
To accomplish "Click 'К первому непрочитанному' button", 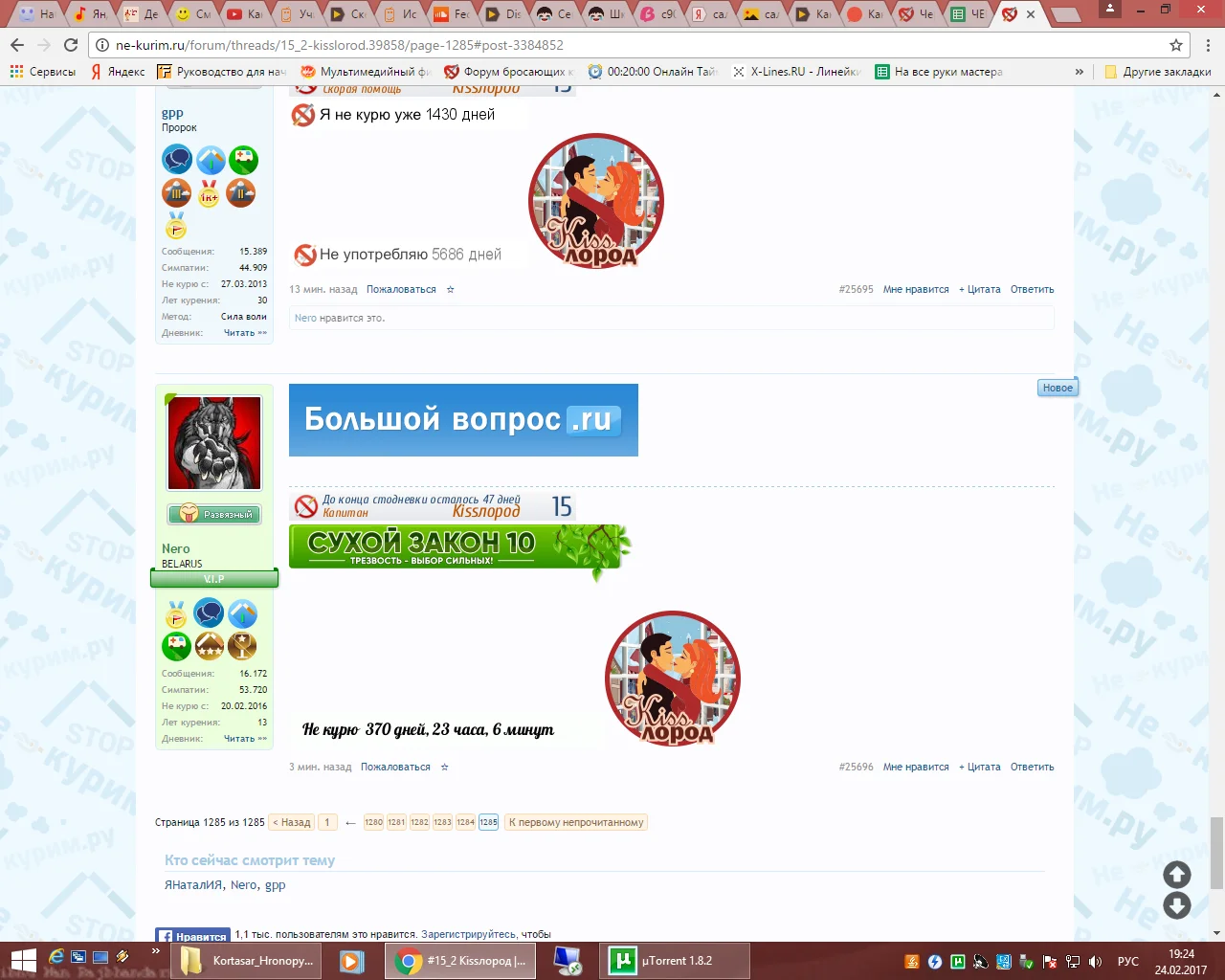I will (576, 822).
